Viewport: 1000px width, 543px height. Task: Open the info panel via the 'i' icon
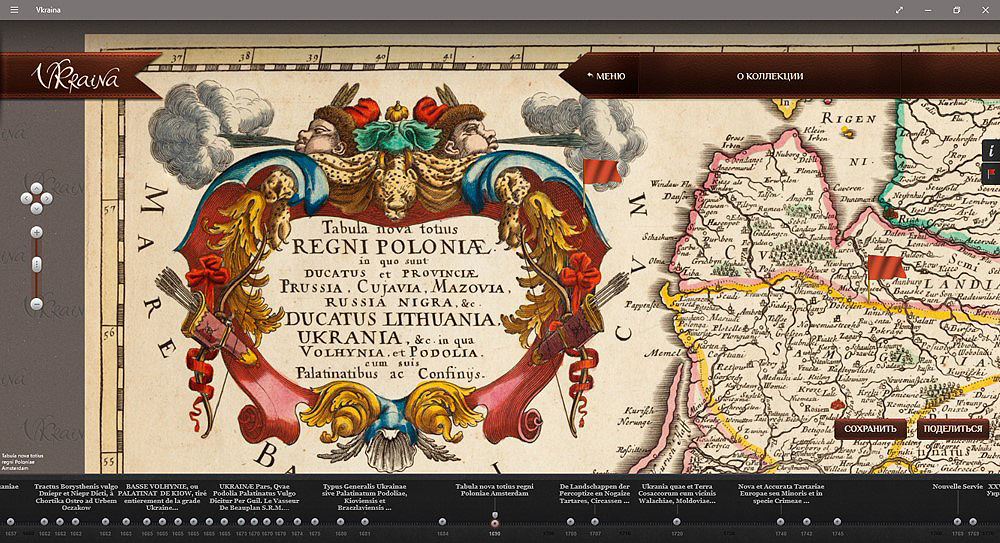[991, 151]
